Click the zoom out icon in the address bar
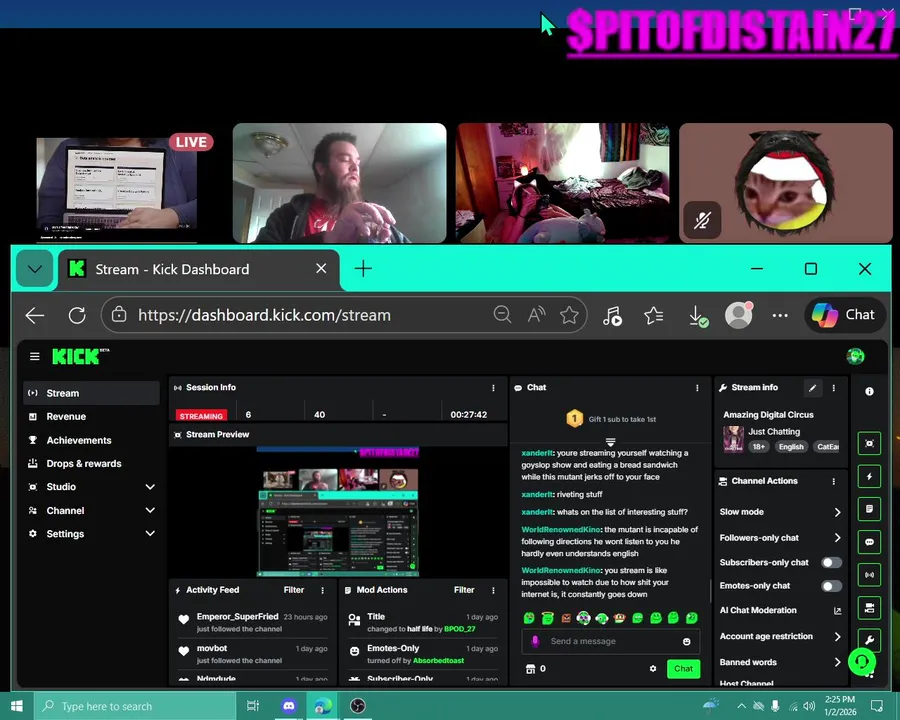This screenshot has height=720, width=900. (x=502, y=315)
